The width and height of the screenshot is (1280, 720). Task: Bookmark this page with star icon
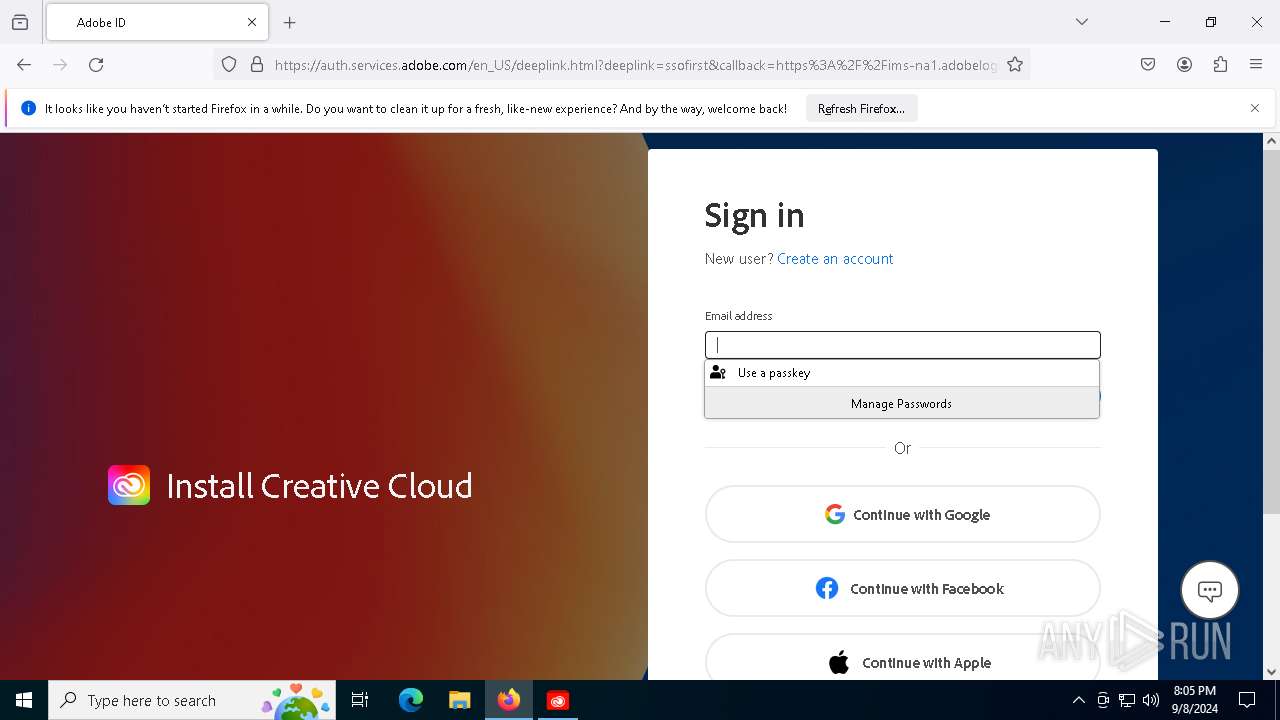coord(1015,65)
